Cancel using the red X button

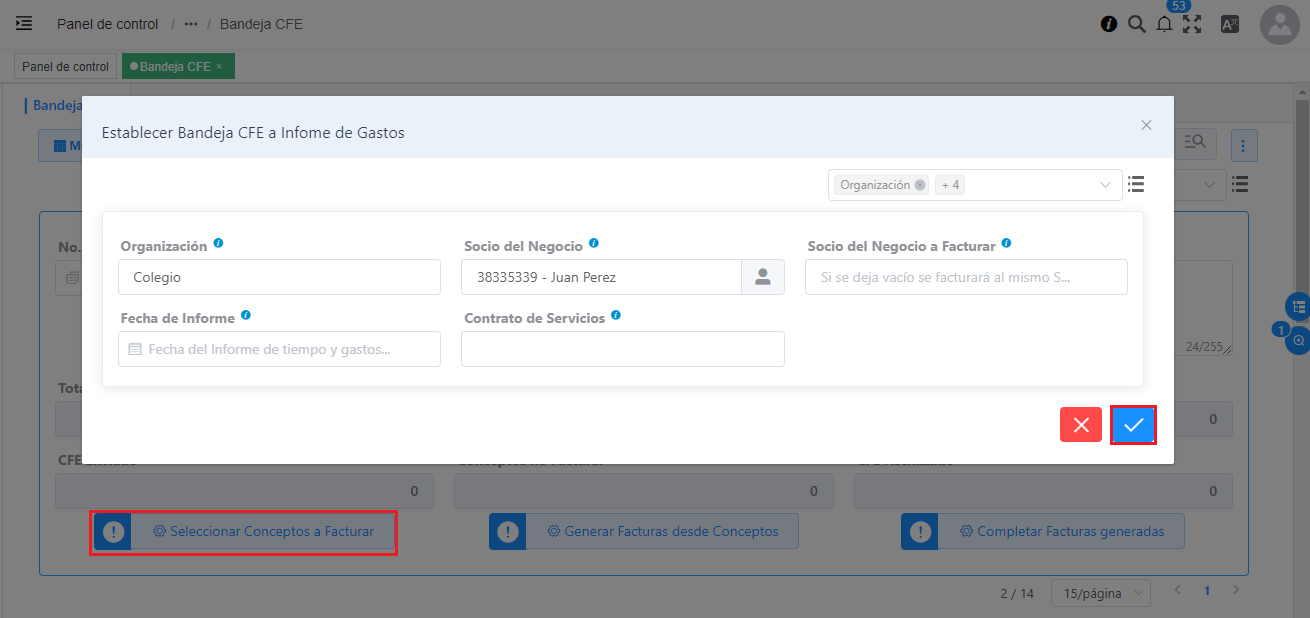point(1081,425)
